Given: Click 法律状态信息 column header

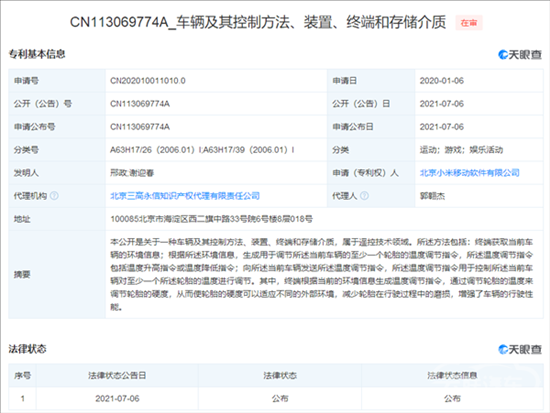Looking at the screenshot, I should [452, 375].
